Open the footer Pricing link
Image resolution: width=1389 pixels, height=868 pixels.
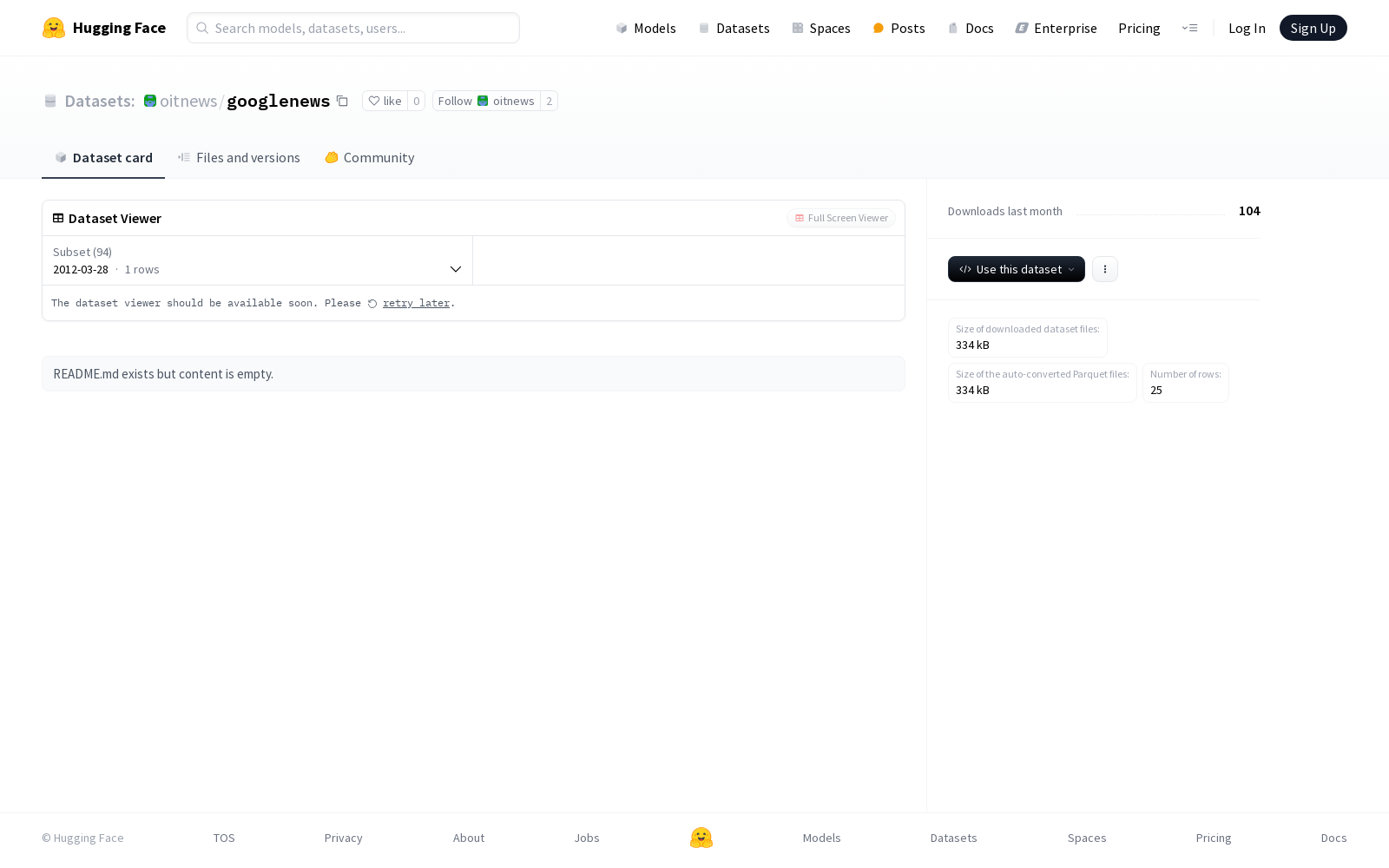[1214, 838]
